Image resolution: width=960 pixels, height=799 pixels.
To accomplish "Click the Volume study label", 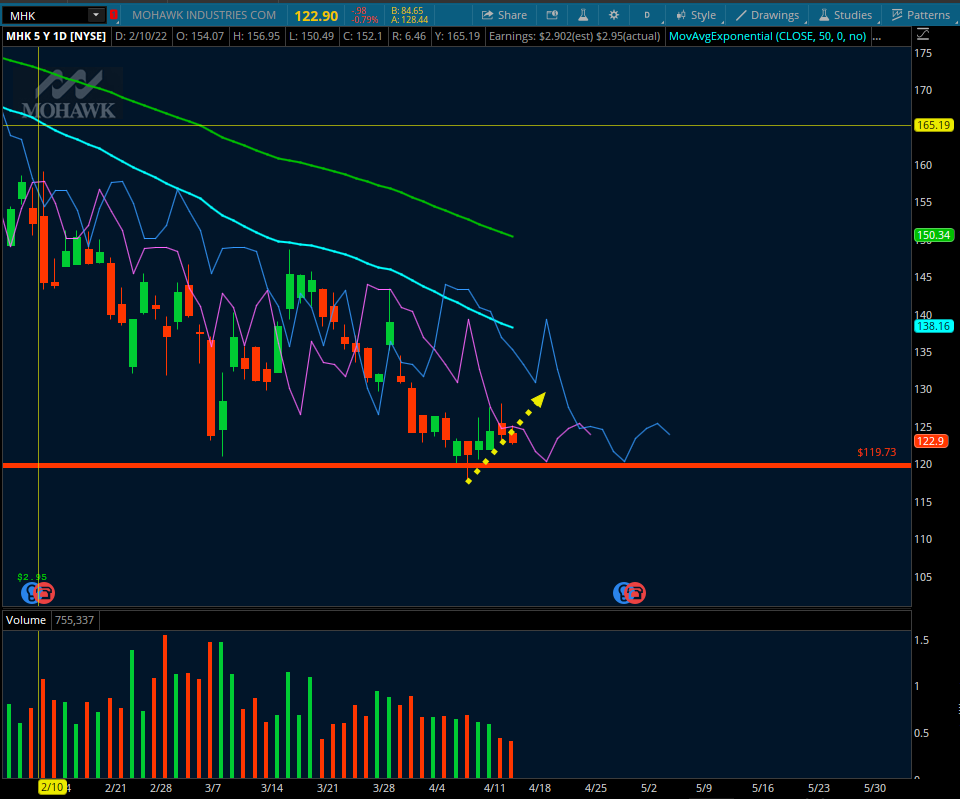I will 26,620.
